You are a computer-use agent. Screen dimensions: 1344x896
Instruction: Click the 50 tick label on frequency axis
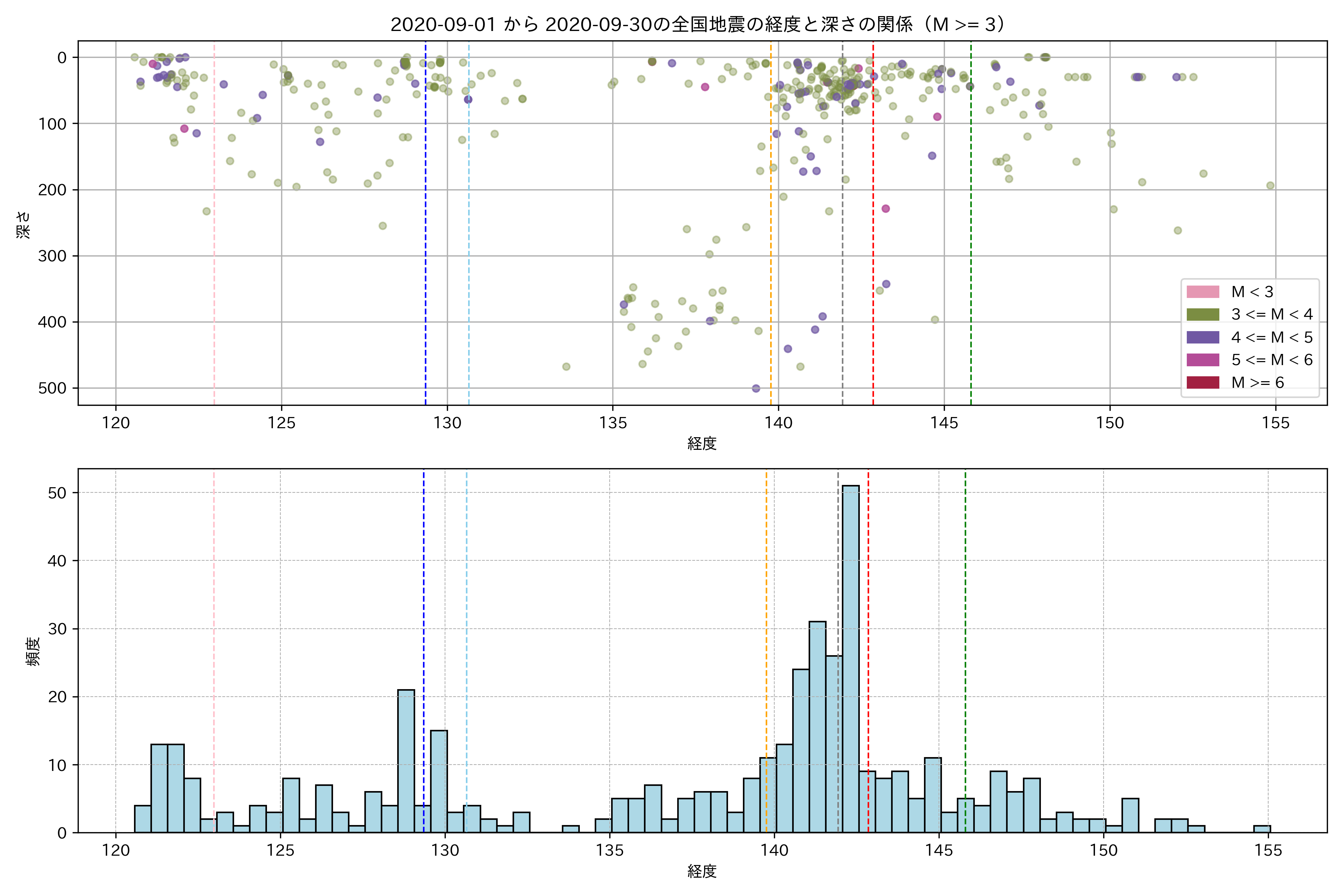click(57, 492)
